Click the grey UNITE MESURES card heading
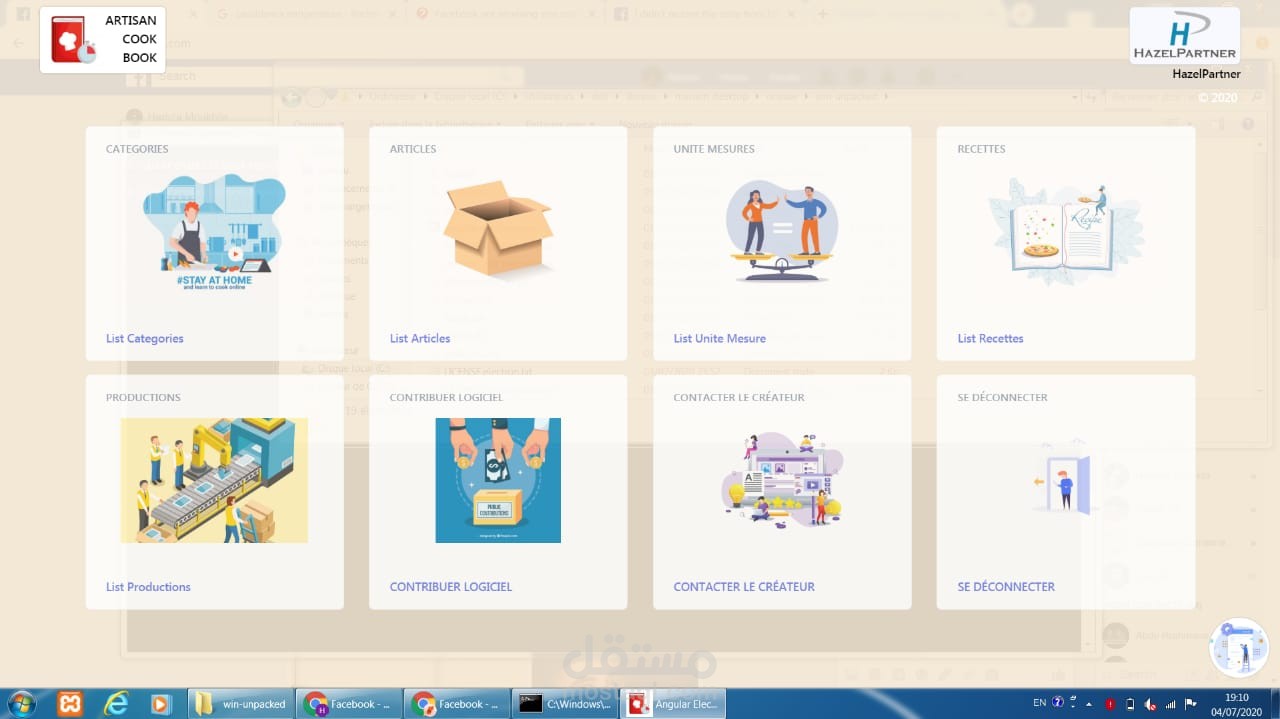Screen dimensions: 1280x719 [714, 149]
